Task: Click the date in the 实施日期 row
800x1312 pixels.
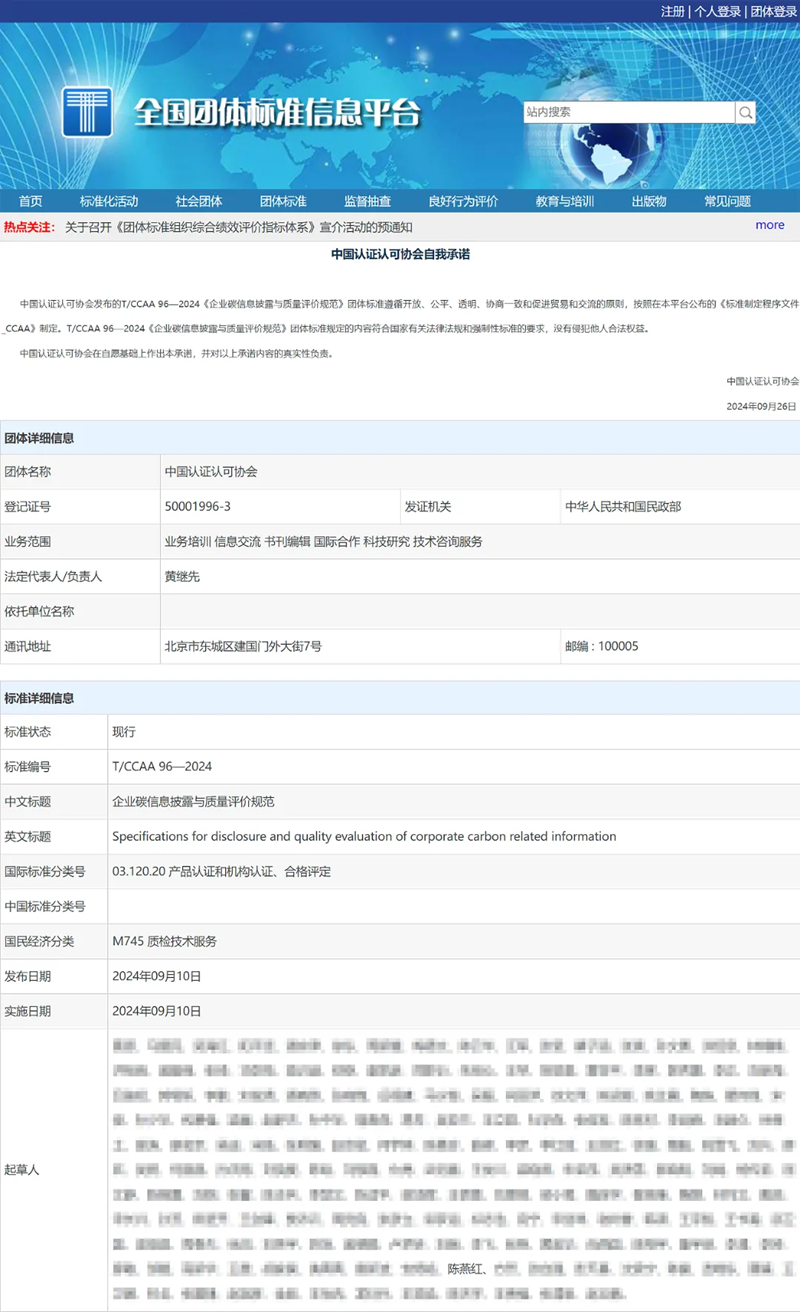Action: (157, 1012)
